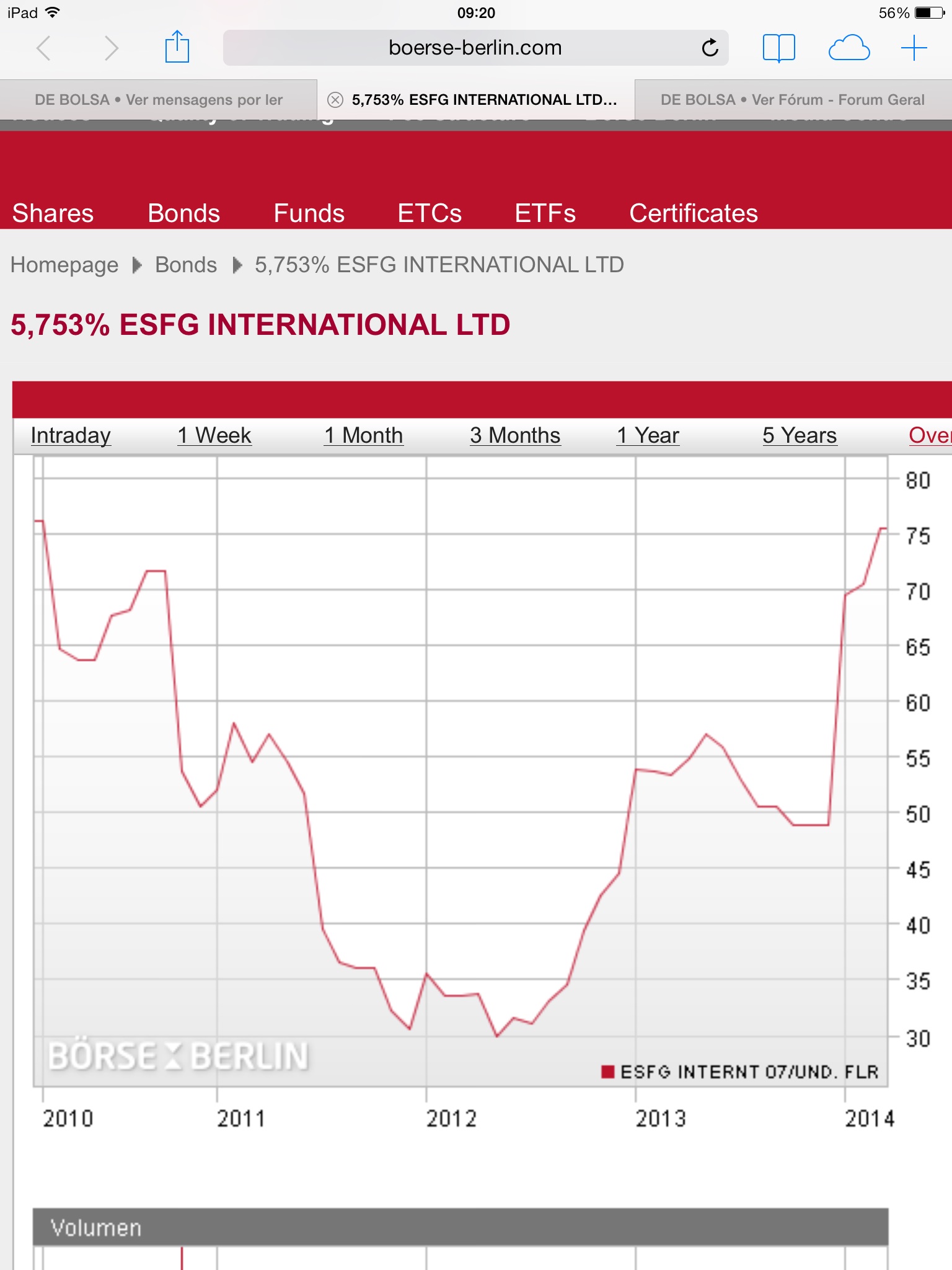Click the page heading 5,753% ESFG INTERNATIONAL LTD
The width and height of the screenshot is (952, 1270).
tap(260, 325)
